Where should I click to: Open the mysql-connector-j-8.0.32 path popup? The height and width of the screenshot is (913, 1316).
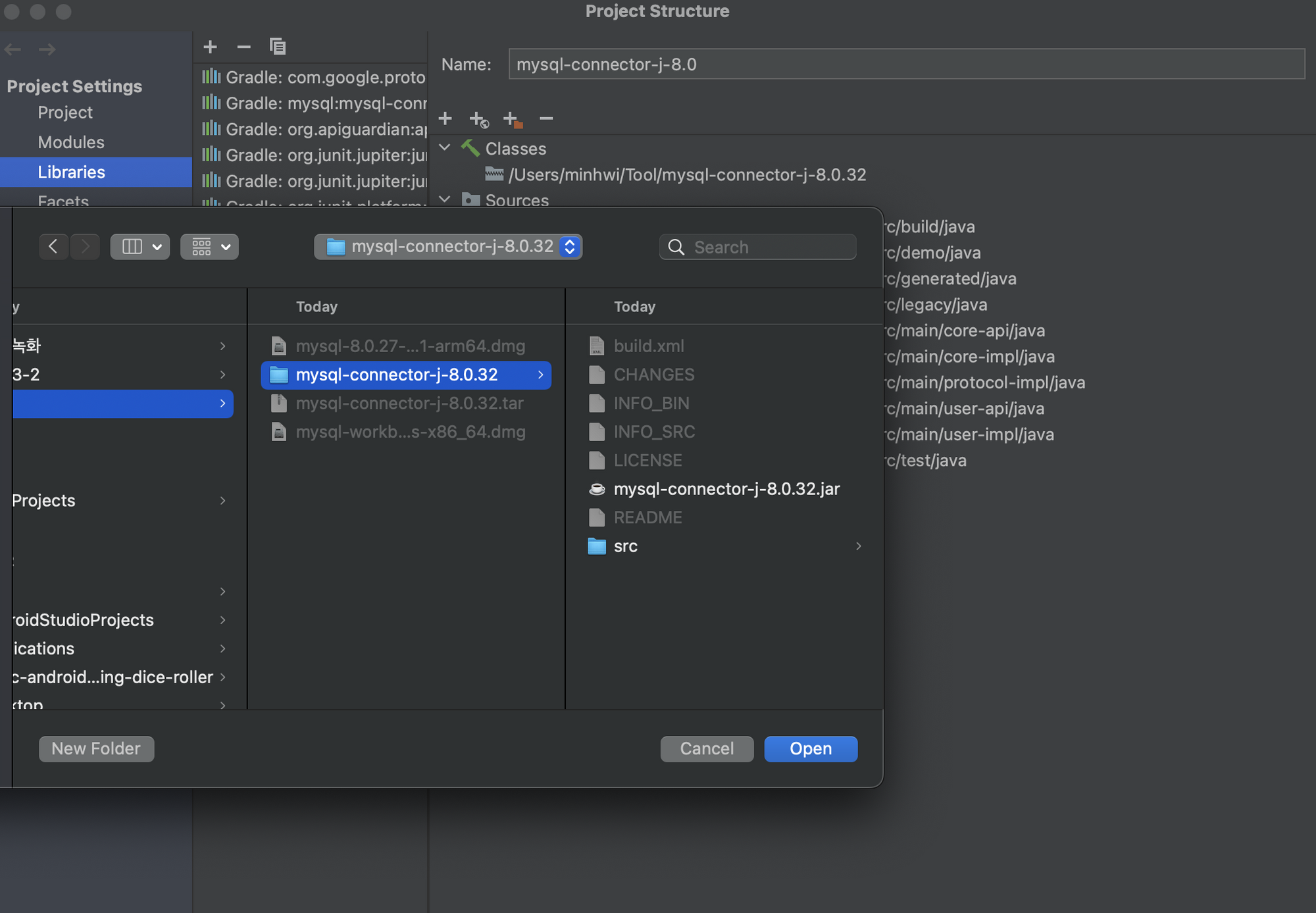pos(448,247)
